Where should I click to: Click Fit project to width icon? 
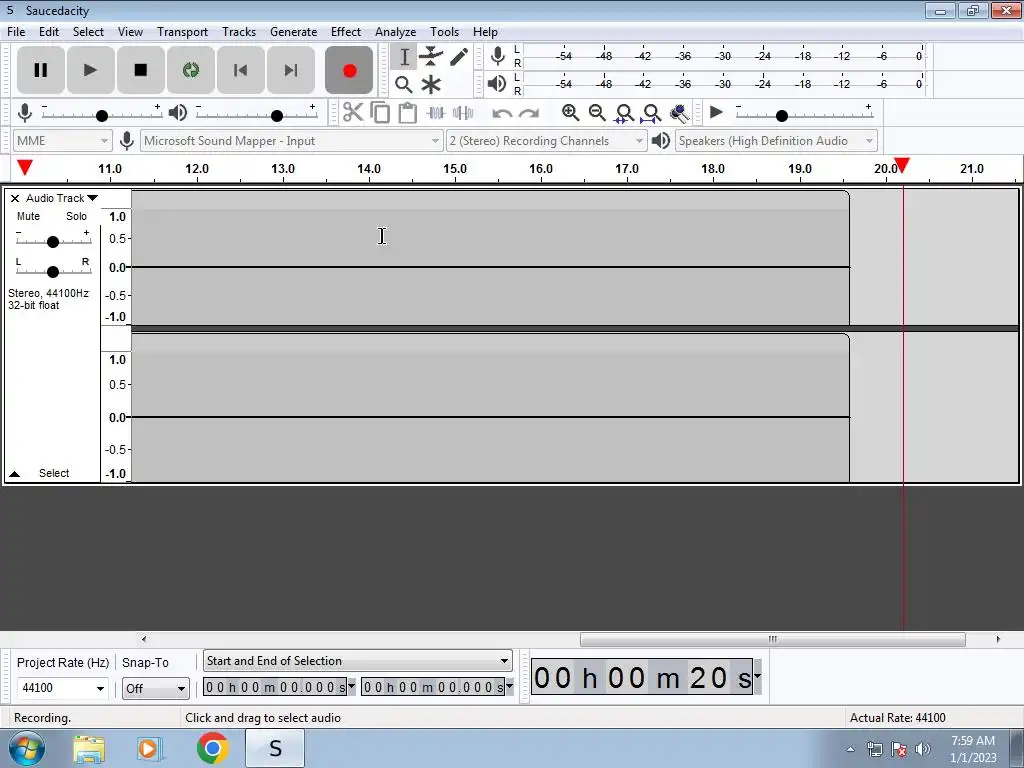click(x=651, y=113)
